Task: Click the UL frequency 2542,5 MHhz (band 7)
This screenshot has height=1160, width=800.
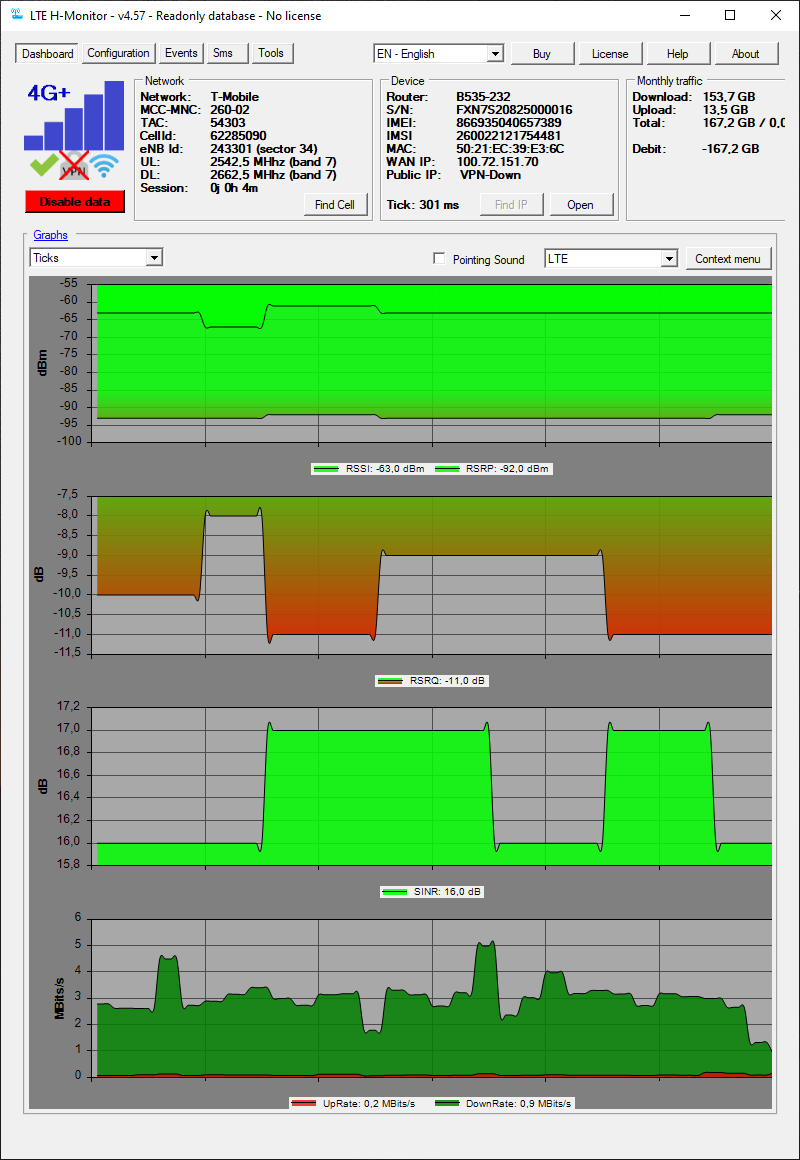Action: [x=273, y=162]
